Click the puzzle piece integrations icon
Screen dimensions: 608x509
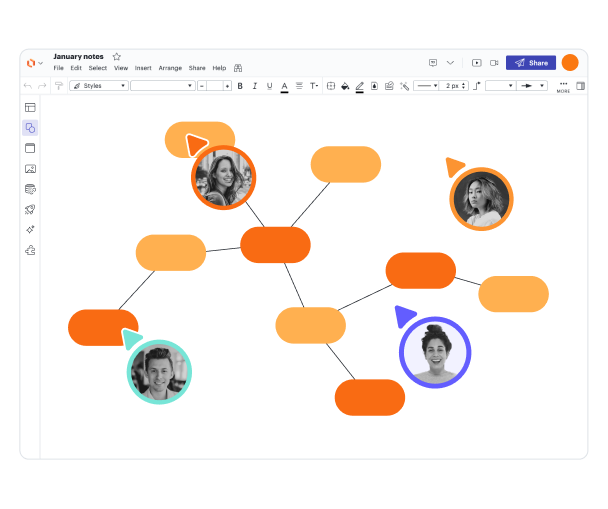point(30,250)
